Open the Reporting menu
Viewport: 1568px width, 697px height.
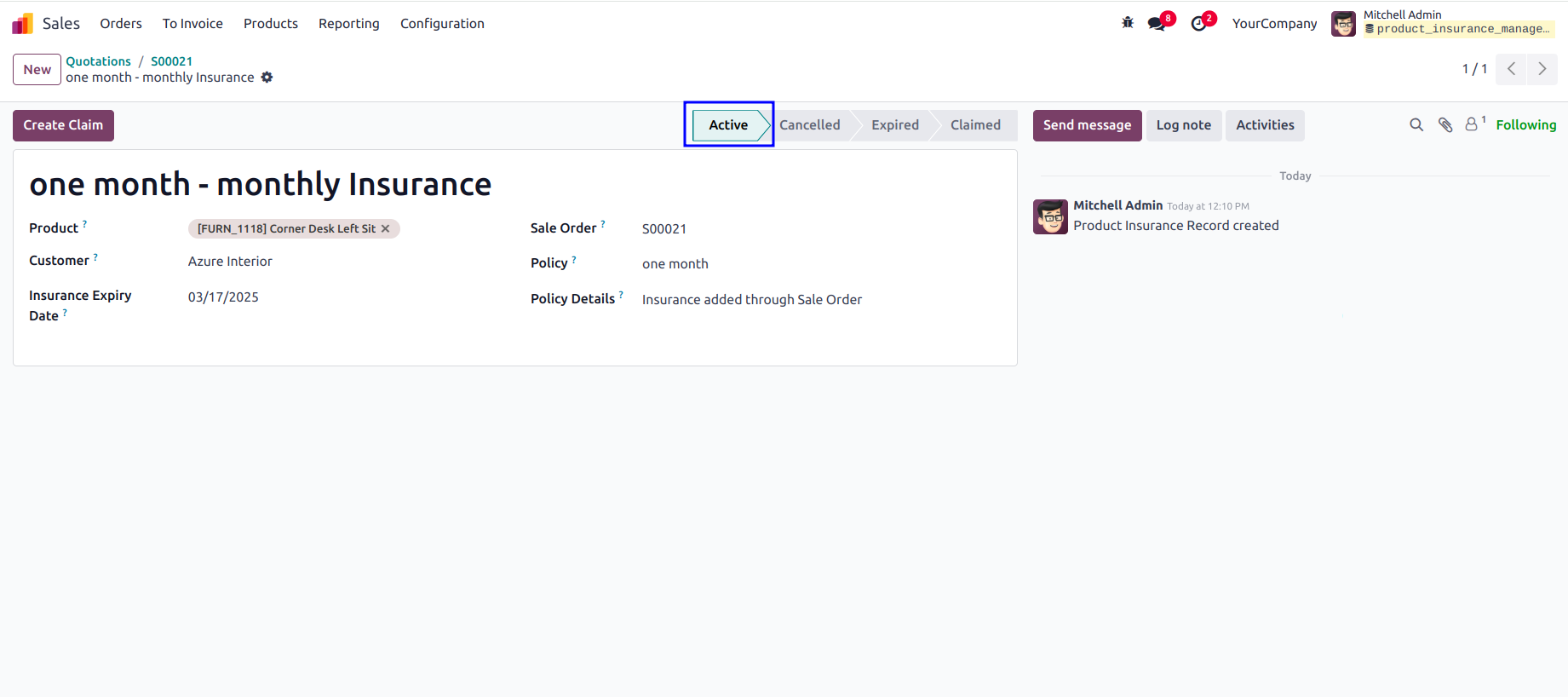(349, 24)
